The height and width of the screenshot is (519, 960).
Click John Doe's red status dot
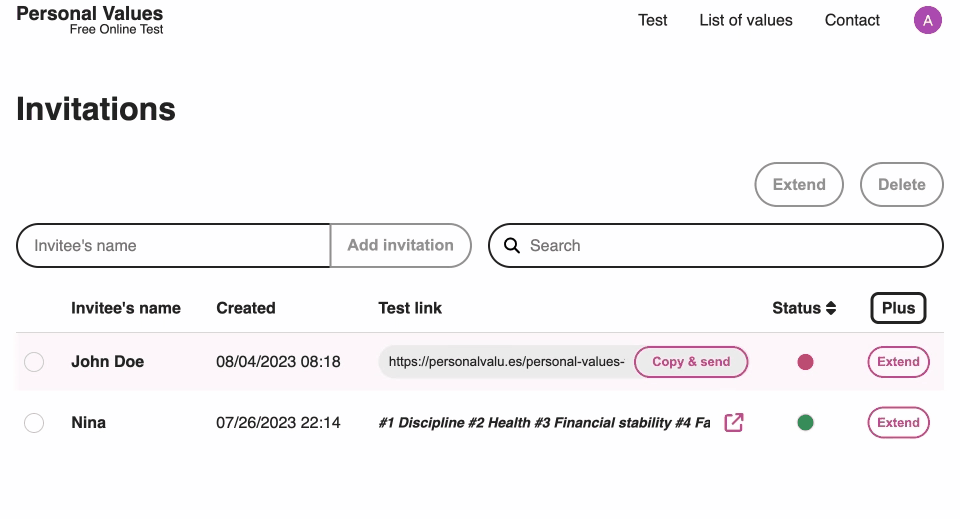(x=805, y=362)
